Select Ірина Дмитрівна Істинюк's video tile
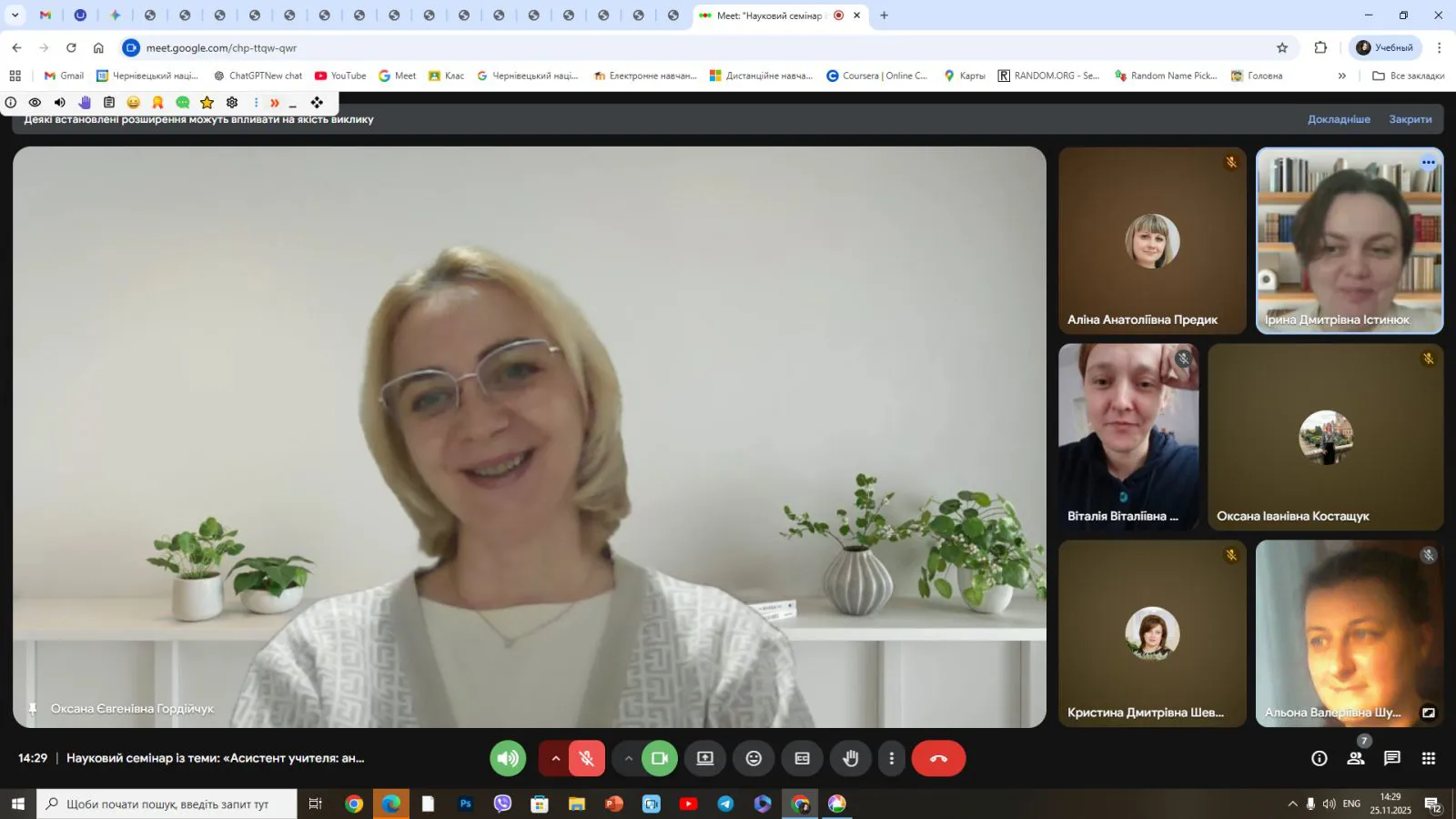The height and width of the screenshot is (819, 1456). pyautogui.click(x=1349, y=241)
